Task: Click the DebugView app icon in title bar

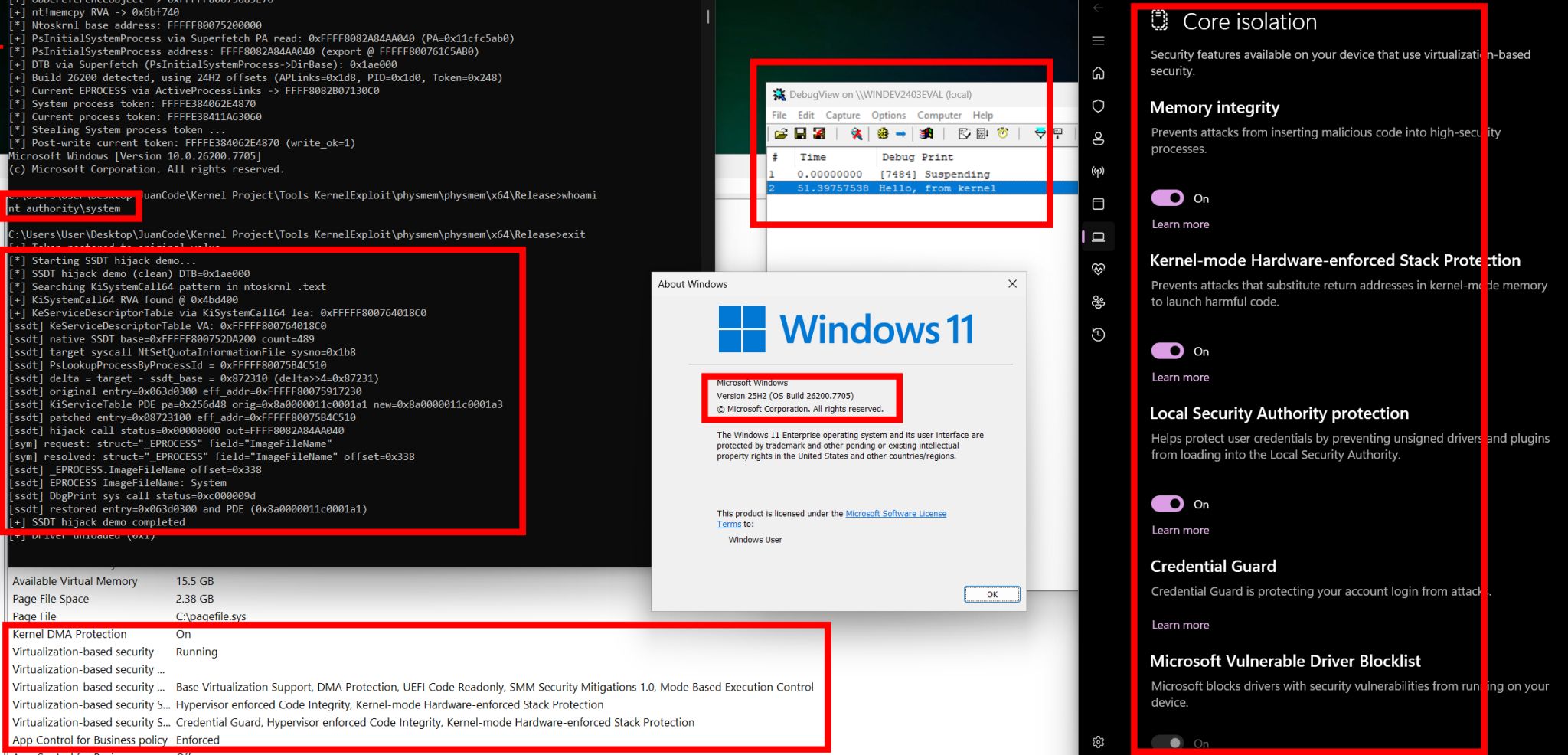Action: pyautogui.click(x=779, y=94)
